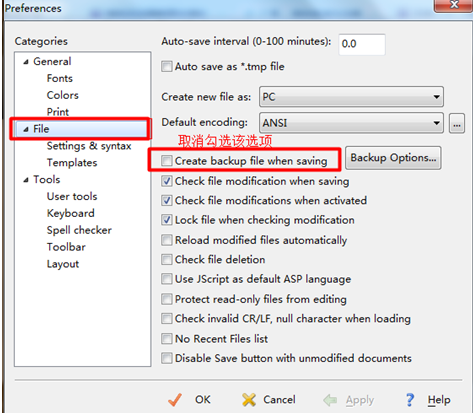Click the OK checkmark icon
473x413 pixels.
175,400
